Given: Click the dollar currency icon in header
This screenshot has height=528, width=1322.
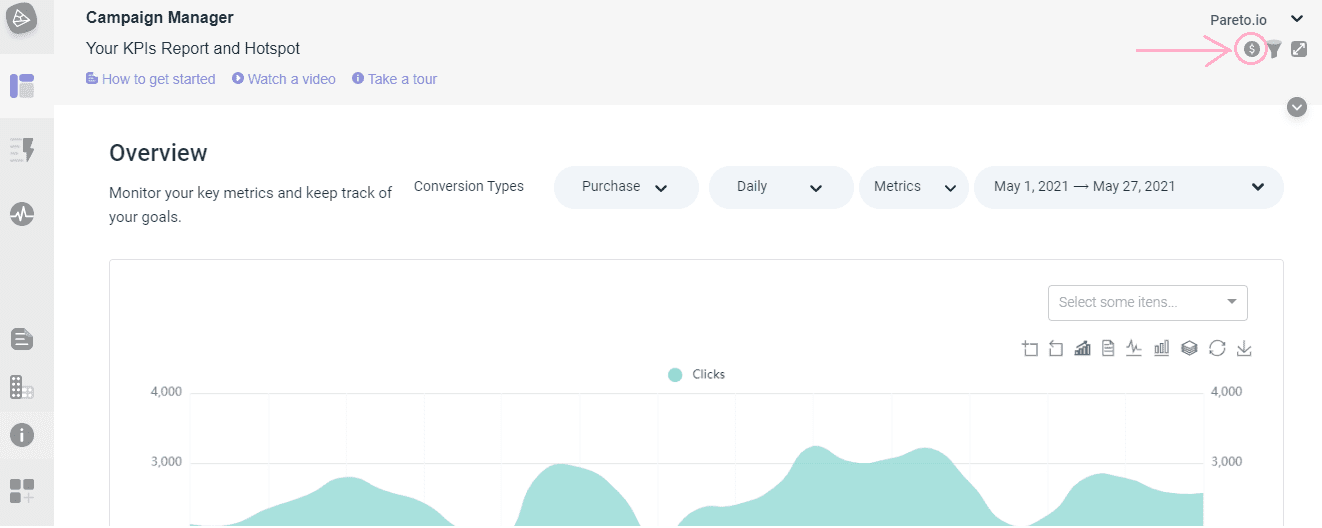Looking at the screenshot, I should click(1251, 48).
